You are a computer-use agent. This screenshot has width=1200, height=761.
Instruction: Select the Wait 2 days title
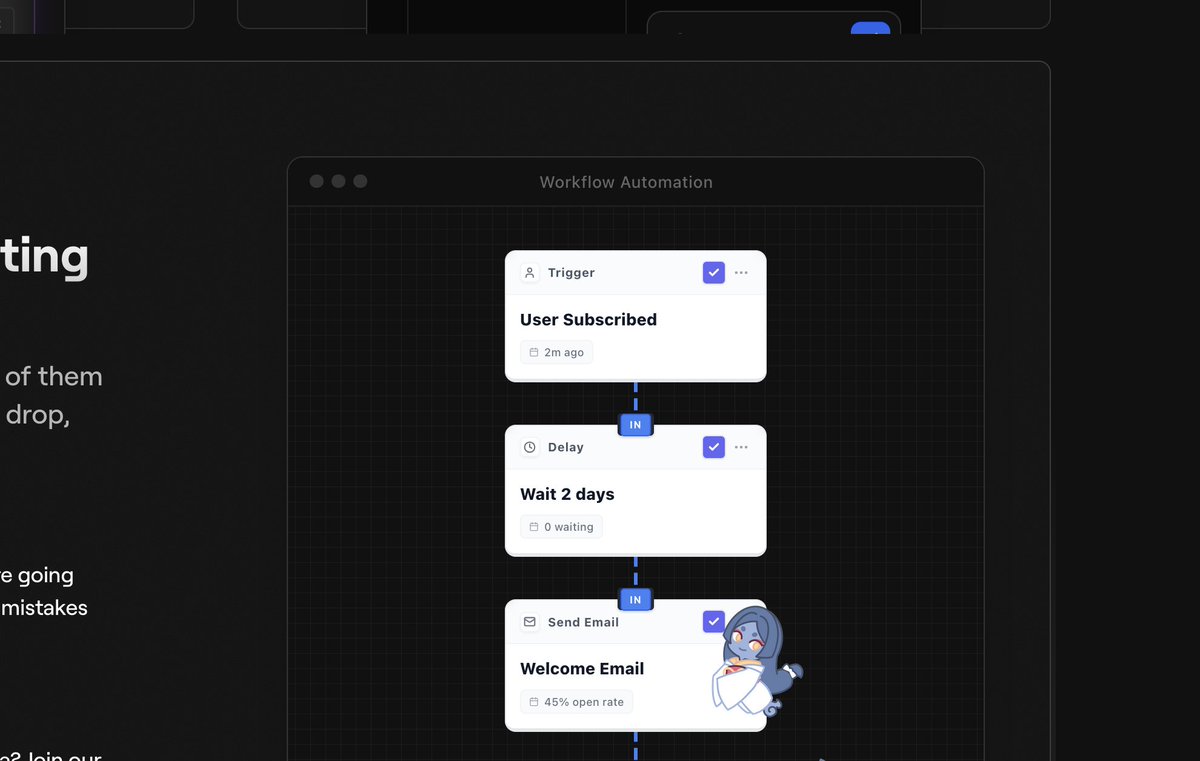(x=567, y=495)
